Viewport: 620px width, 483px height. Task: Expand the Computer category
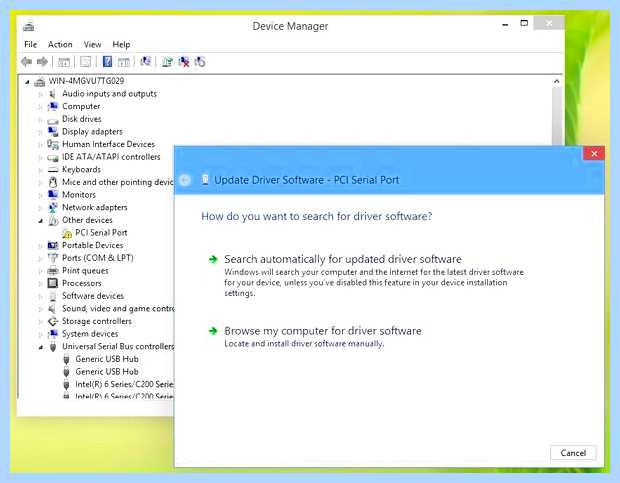pos(40,107)
